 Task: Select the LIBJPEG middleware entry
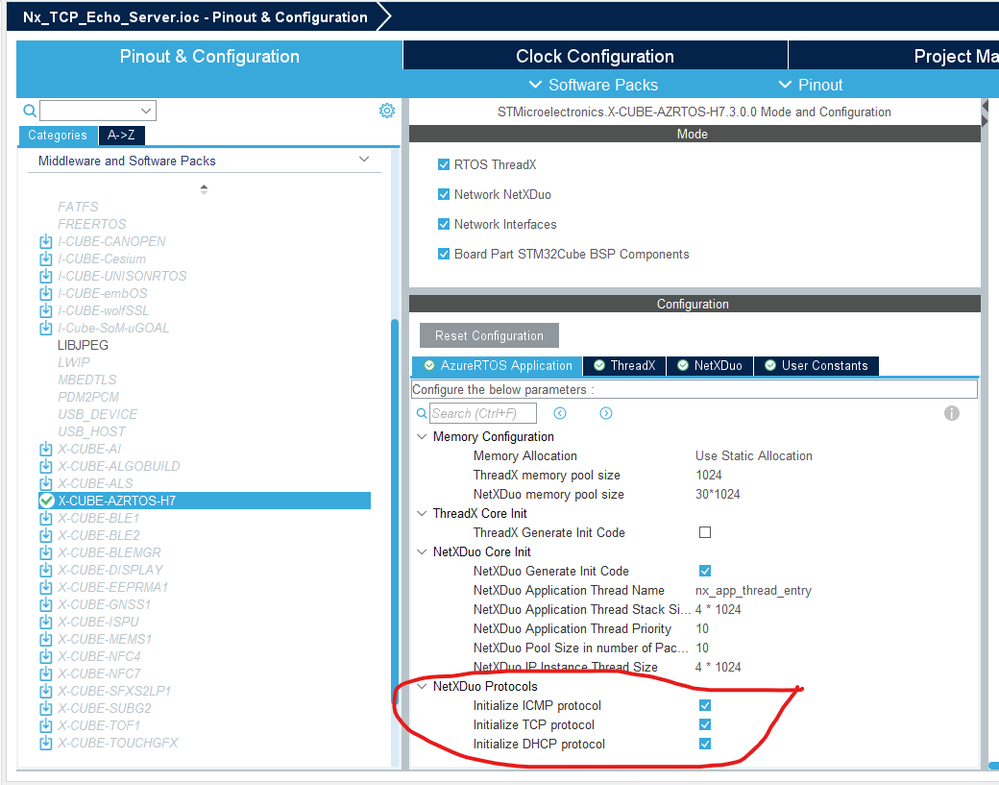tap(83, 345)
